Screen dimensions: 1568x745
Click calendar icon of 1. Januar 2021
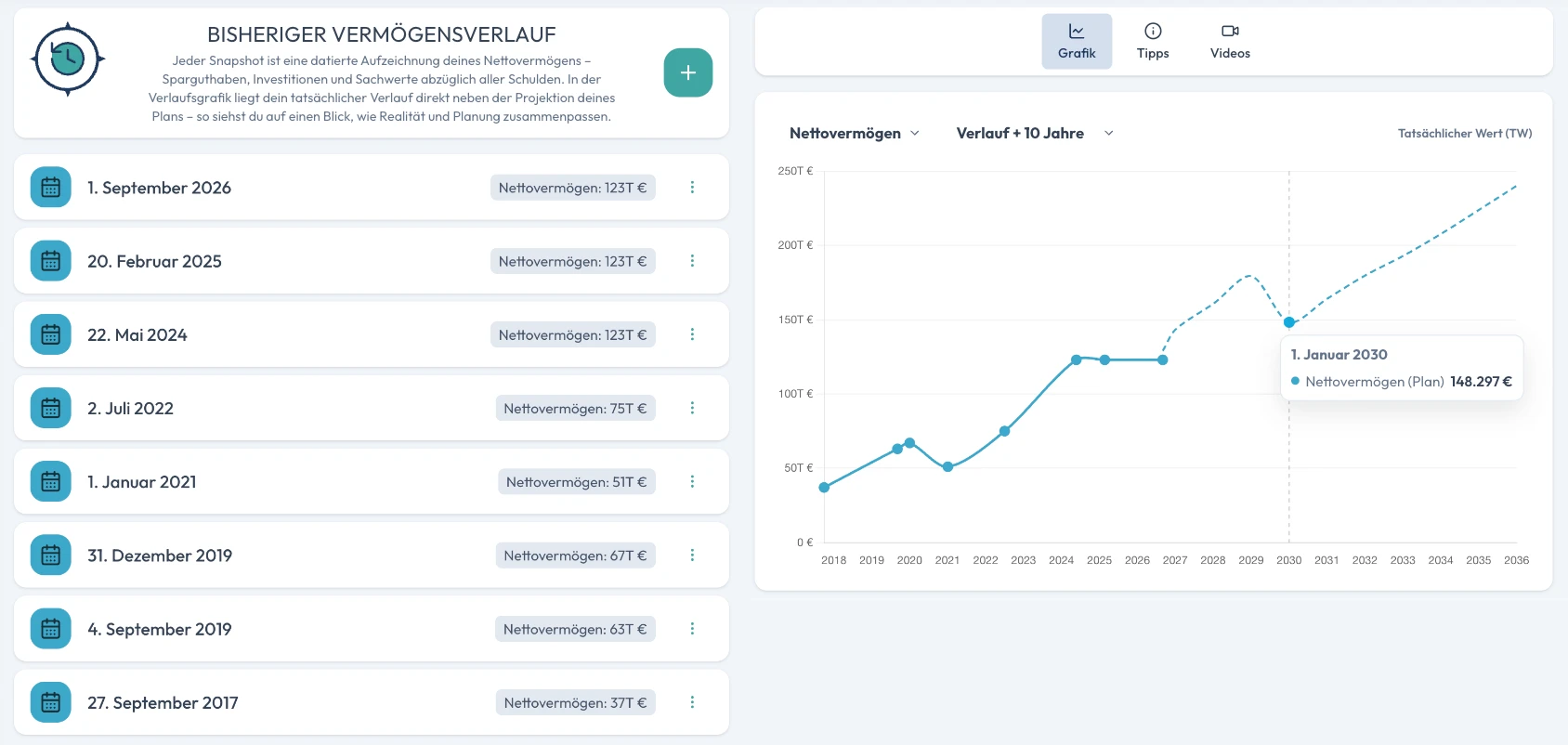tap(50, 481)
